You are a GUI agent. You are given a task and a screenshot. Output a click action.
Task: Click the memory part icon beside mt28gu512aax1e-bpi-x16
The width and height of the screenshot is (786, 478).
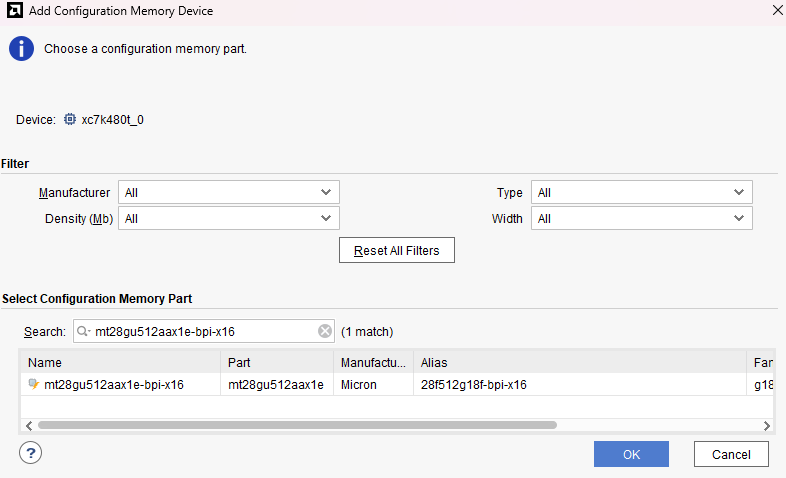pyautogui.click(x=34, y=384)
